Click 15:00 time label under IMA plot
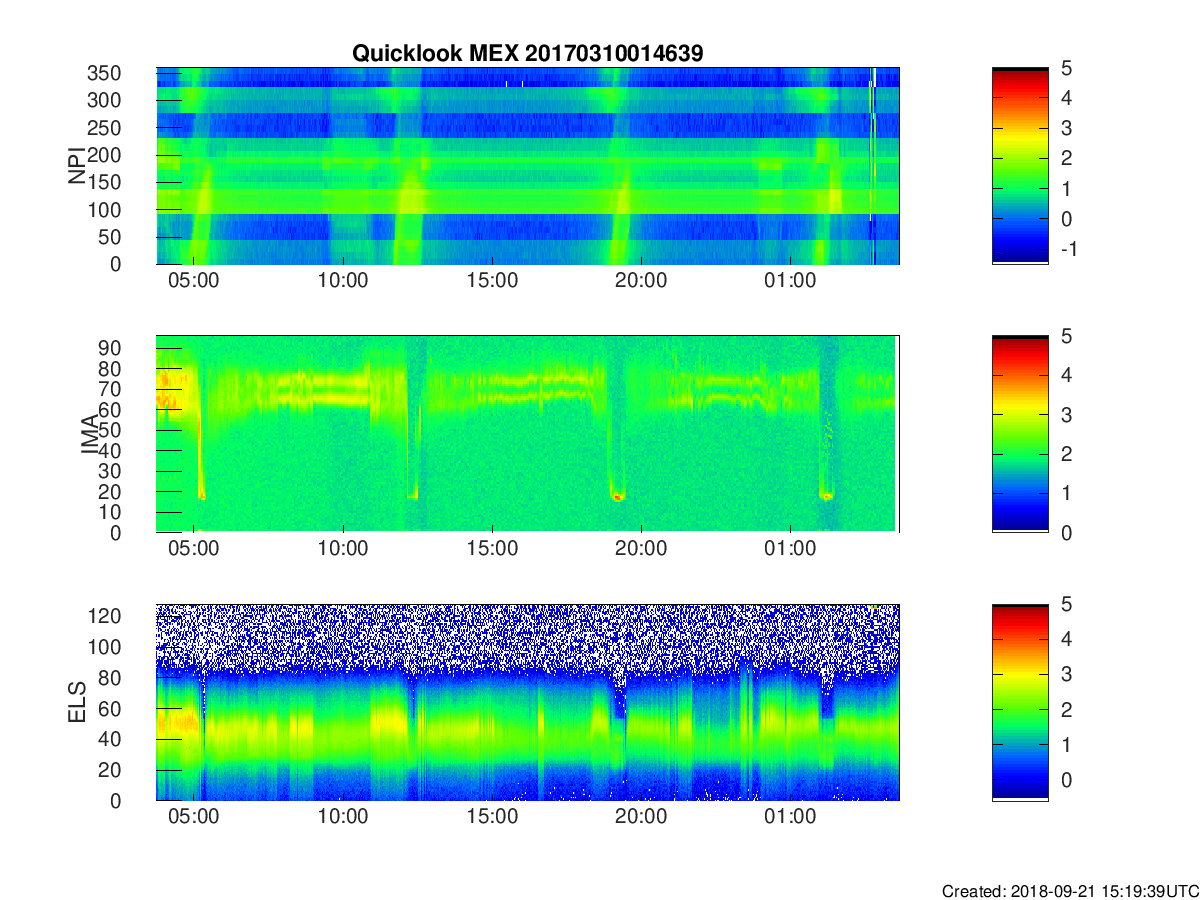The image size is (1200, 900). click(x=492, y=549)
